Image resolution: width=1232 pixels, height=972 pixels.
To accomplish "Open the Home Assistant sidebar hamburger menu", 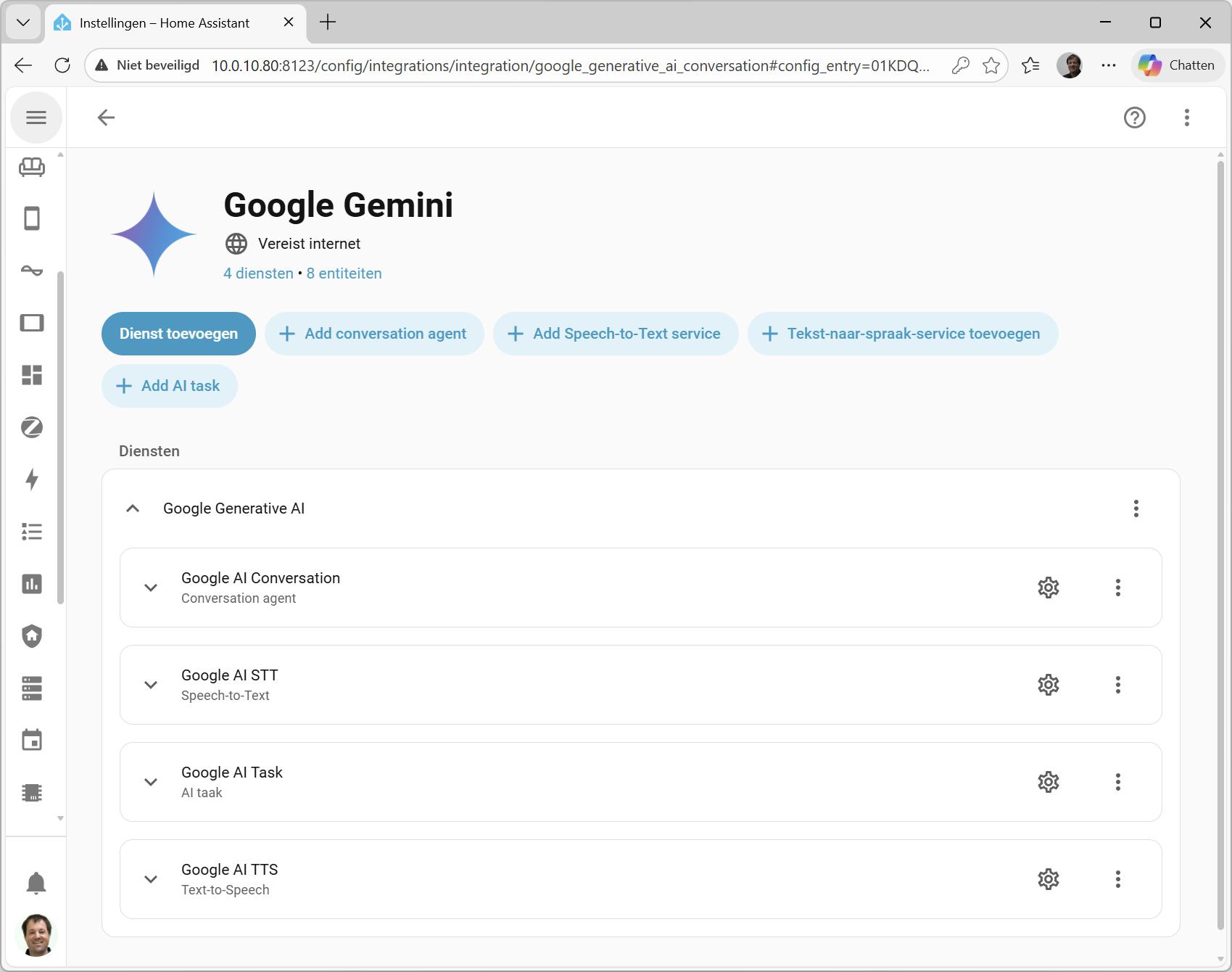I will [x=36, y=118].
